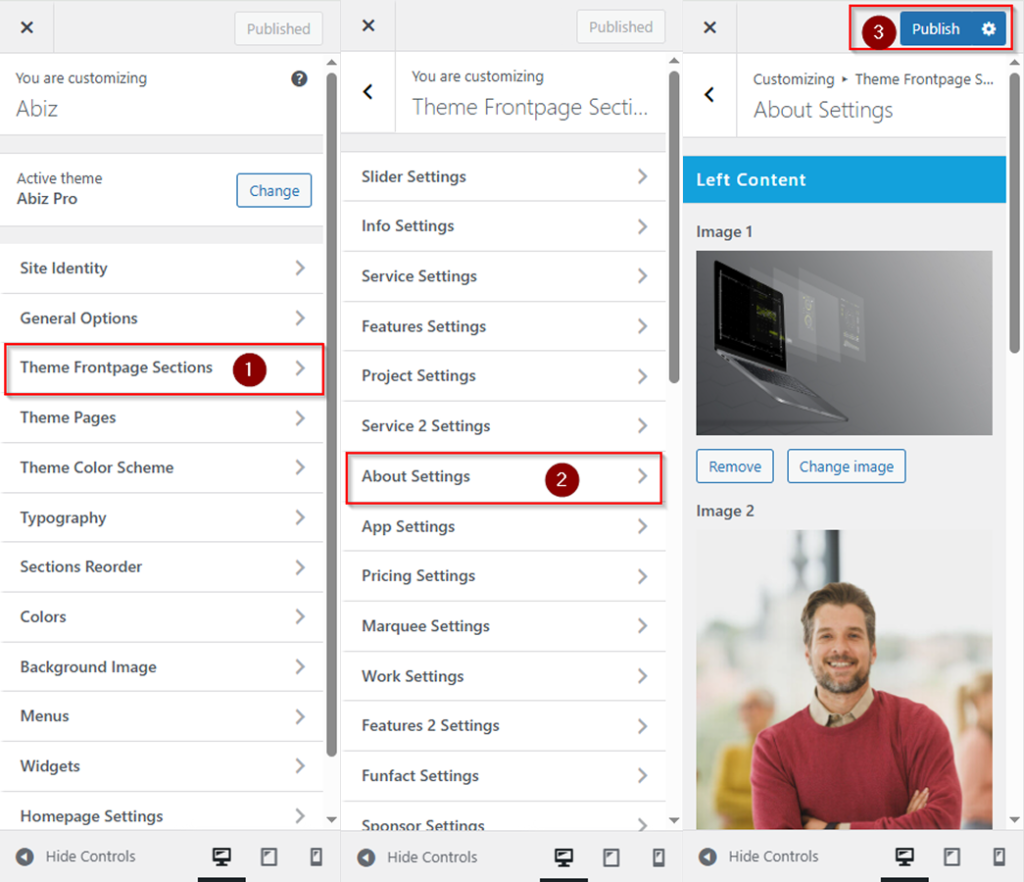Expand the Pricing Settings chevron
The height and width of the screenshot is (882, 1024).
click(x=642, y=576)
